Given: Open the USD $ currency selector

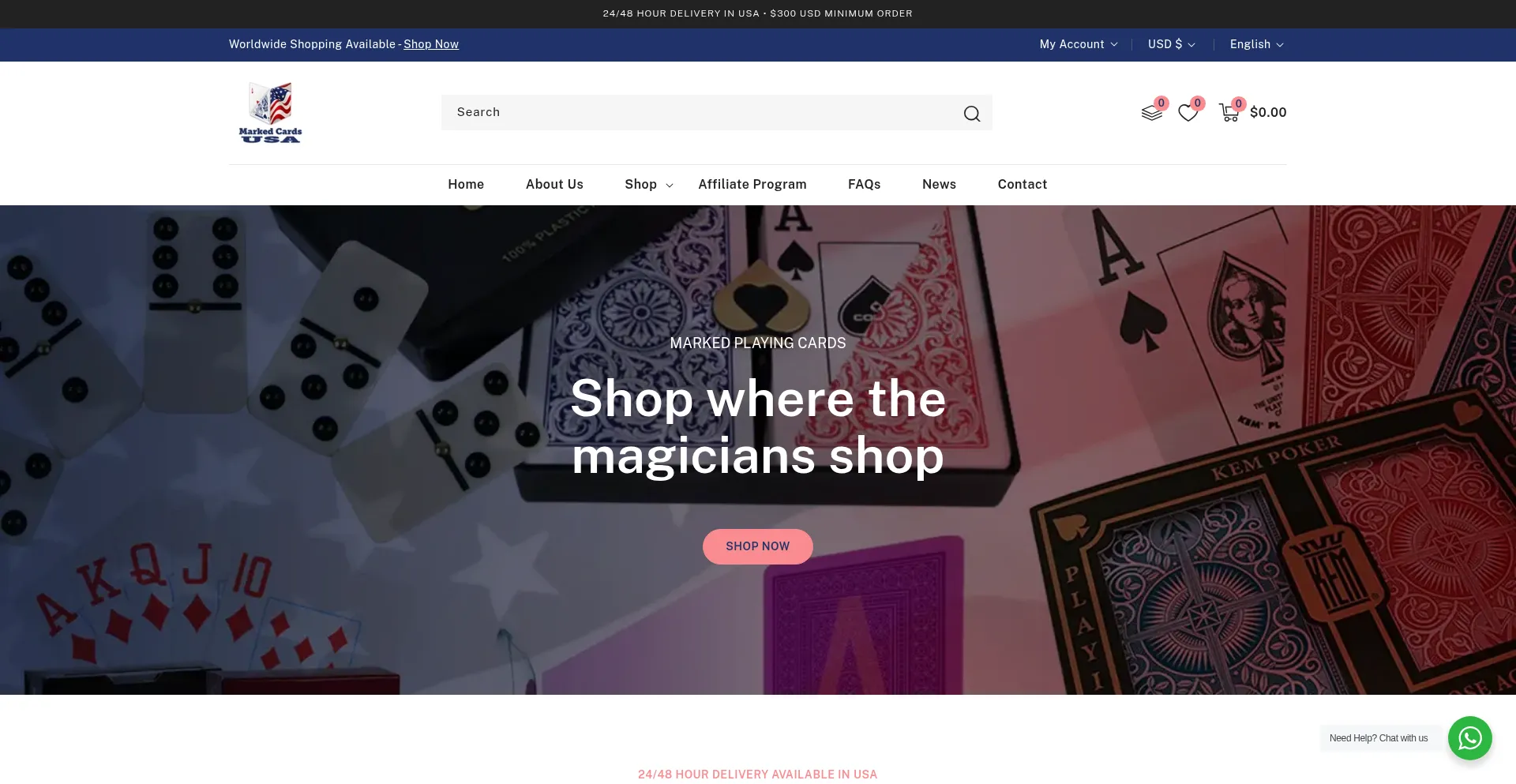Looking at the screenshot, I should [x=1172, y=44].
